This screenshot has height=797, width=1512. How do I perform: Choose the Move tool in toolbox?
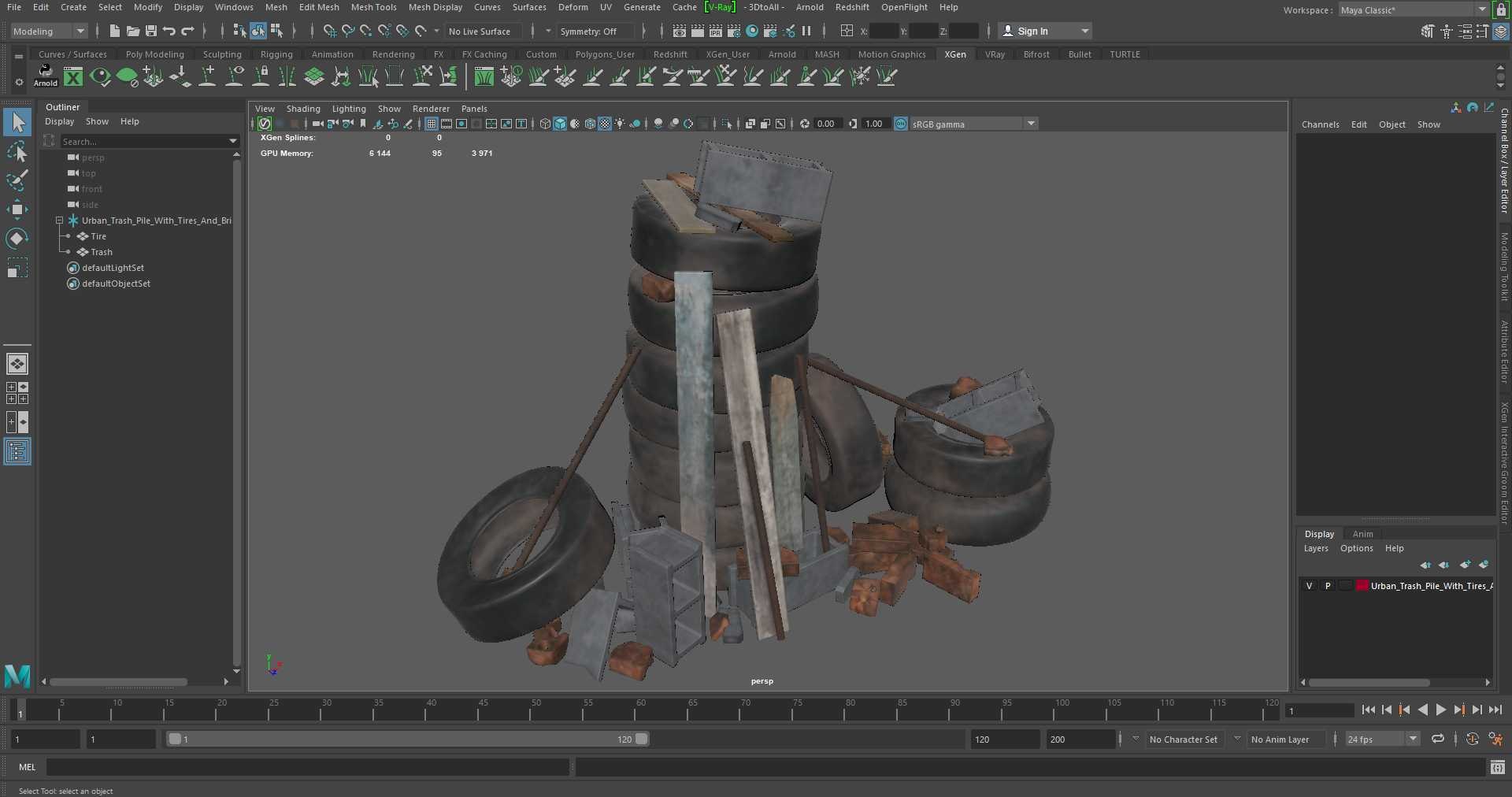pos(17,209)
